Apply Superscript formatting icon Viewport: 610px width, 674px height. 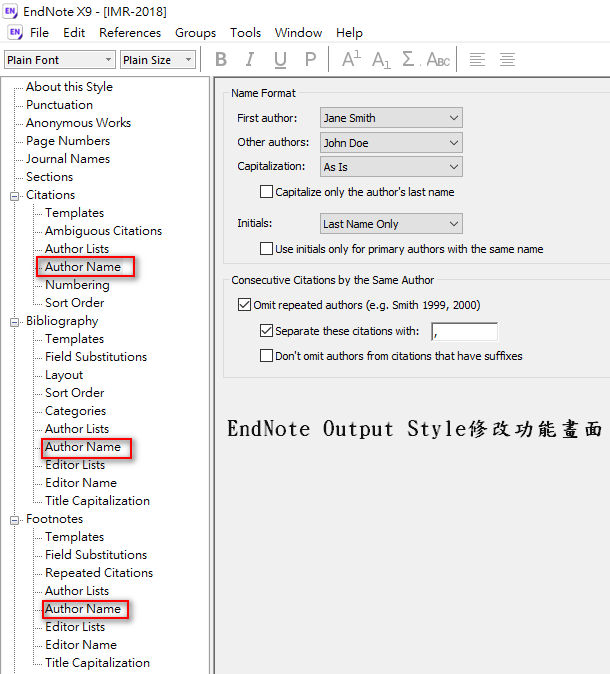click(351, 59)
